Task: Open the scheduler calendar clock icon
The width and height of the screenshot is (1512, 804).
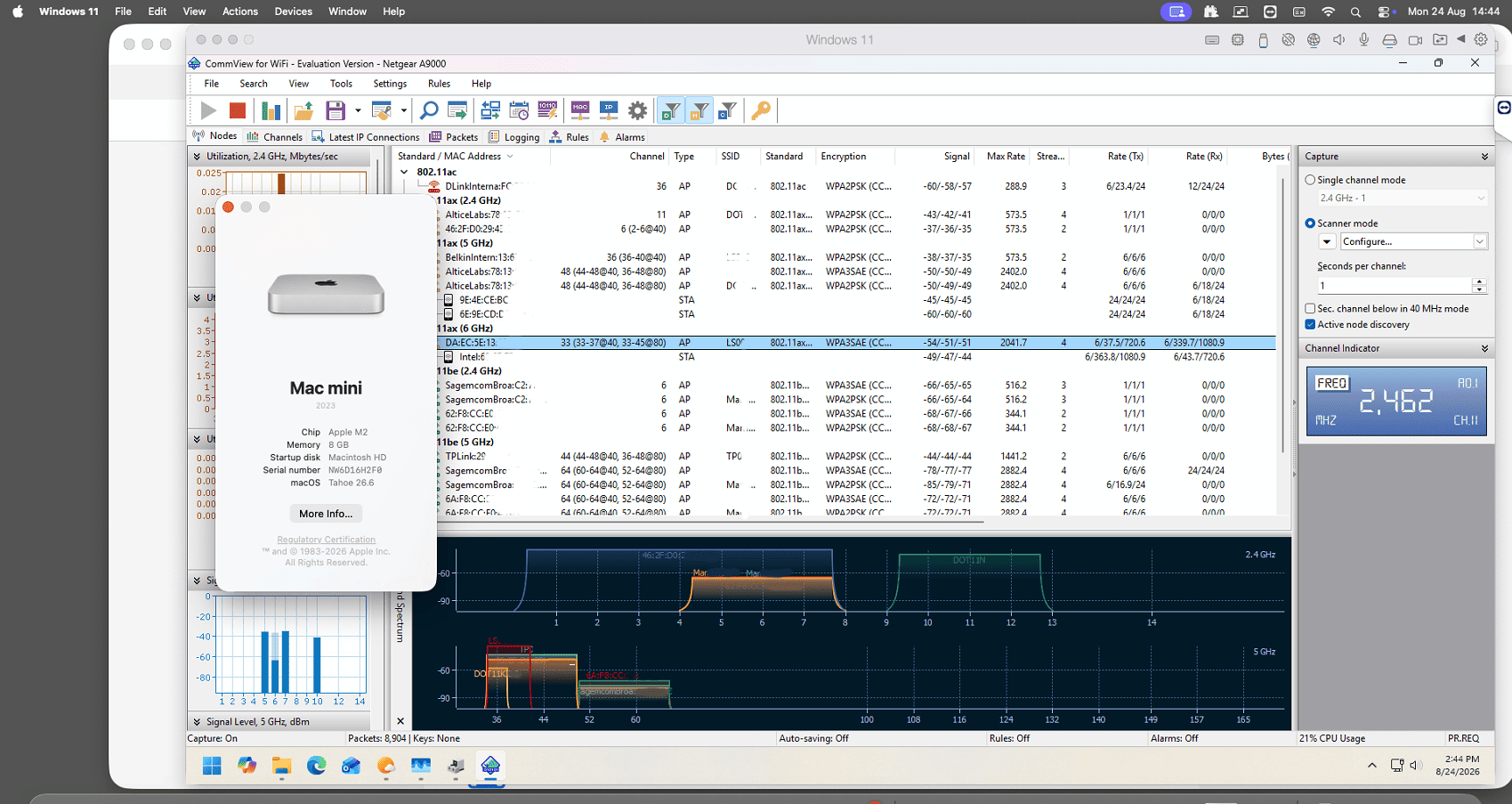Action: pyautogui.click(x=519, y=110)
